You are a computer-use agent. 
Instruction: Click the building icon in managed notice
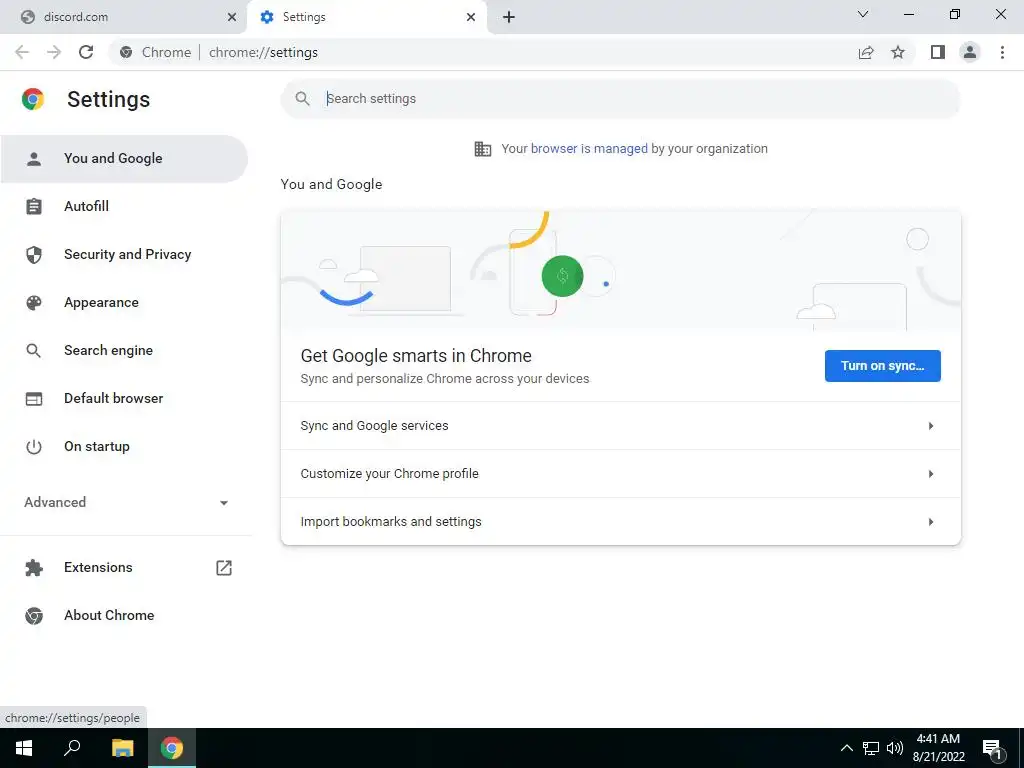(483, 149)
